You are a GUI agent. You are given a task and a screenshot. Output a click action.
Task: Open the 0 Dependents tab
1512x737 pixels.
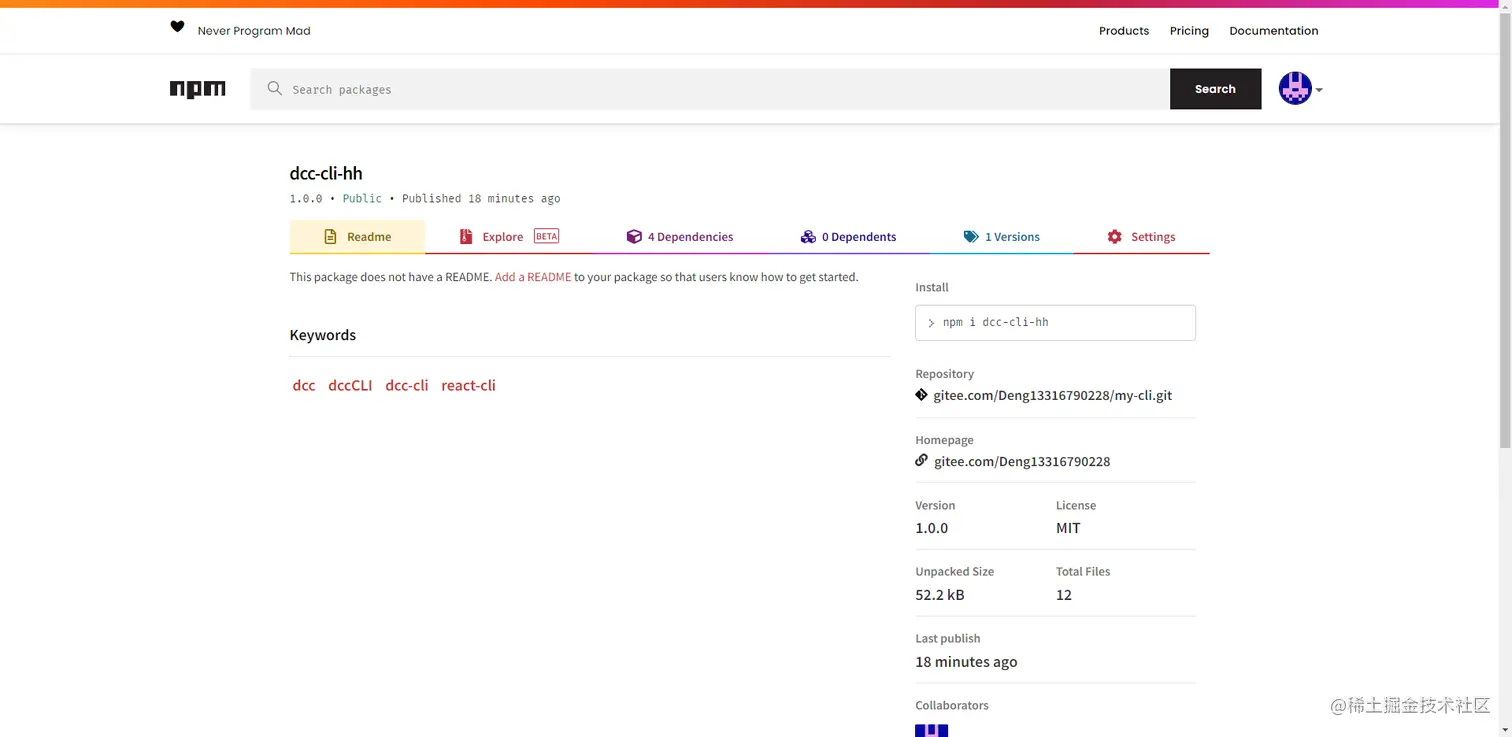tap(848, 237)
